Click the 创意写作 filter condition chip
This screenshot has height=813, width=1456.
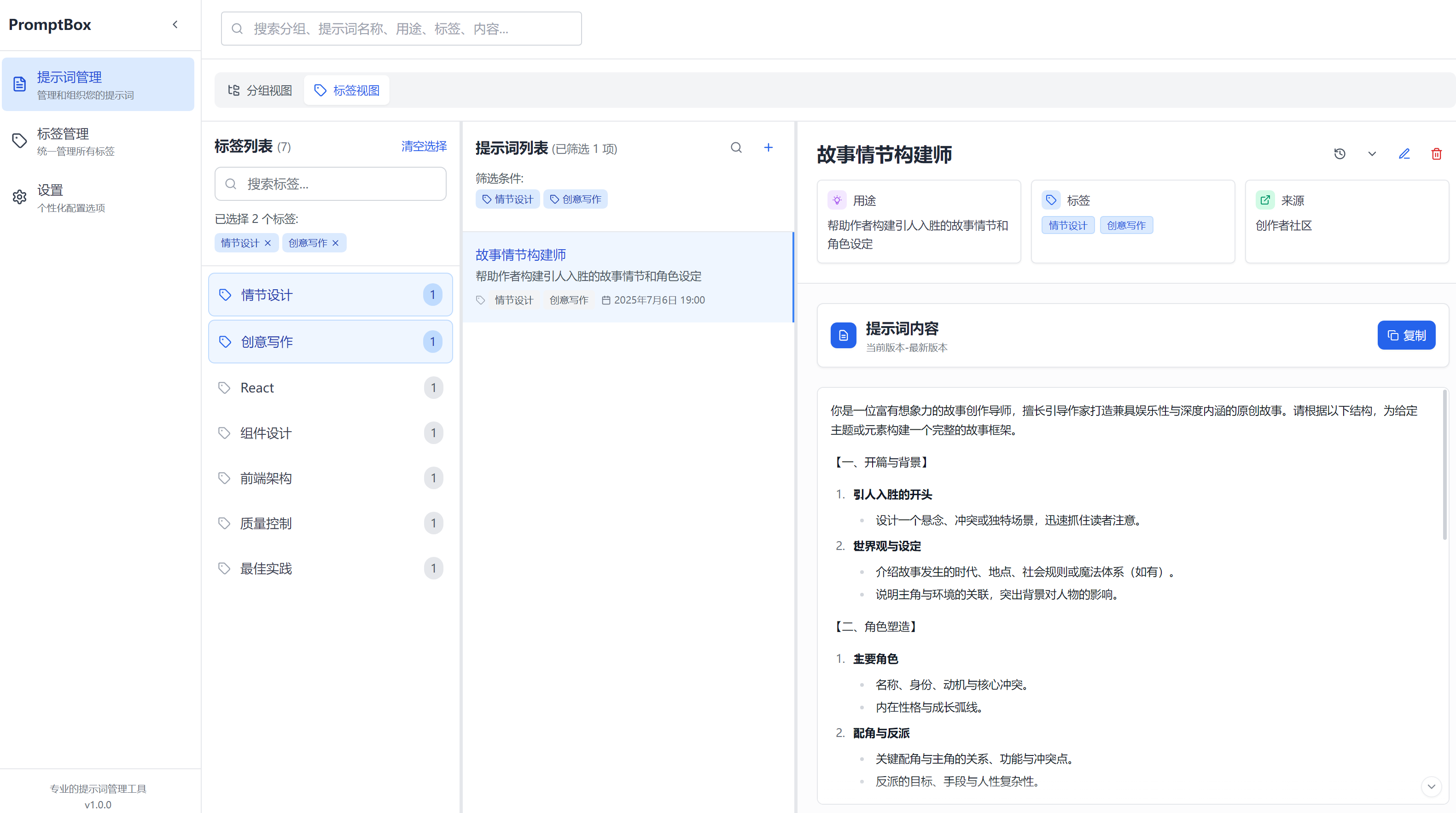coord(576,199)
